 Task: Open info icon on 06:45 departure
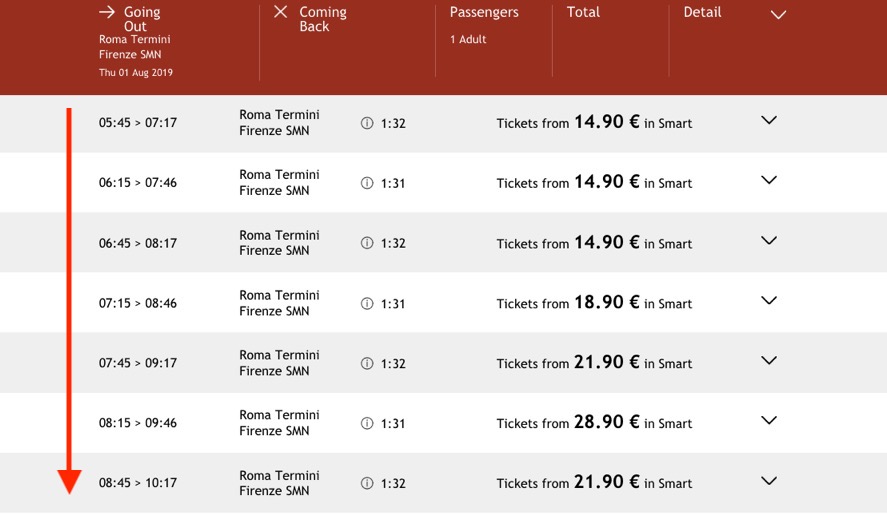[367, 243]
